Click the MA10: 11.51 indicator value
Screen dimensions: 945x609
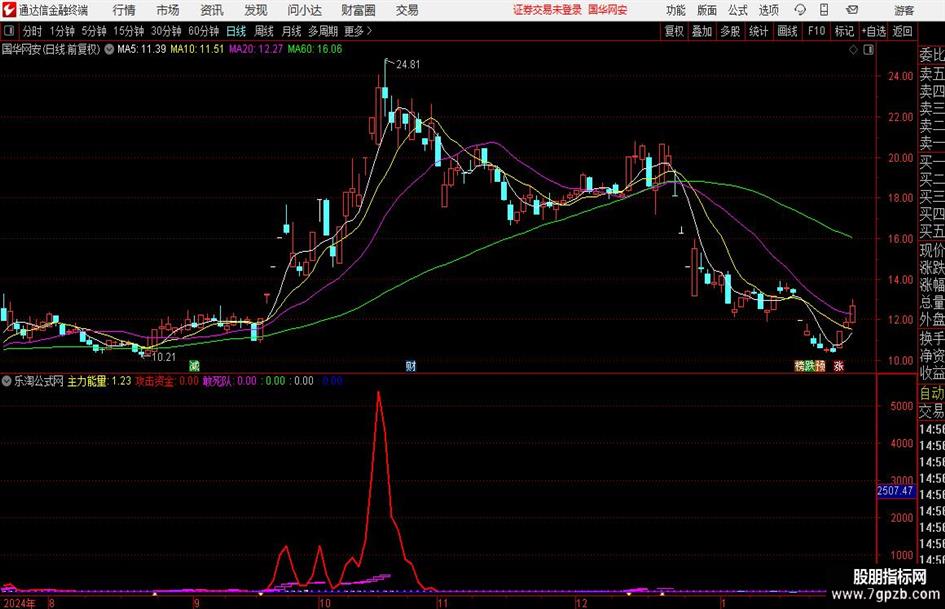coord(197,49)
